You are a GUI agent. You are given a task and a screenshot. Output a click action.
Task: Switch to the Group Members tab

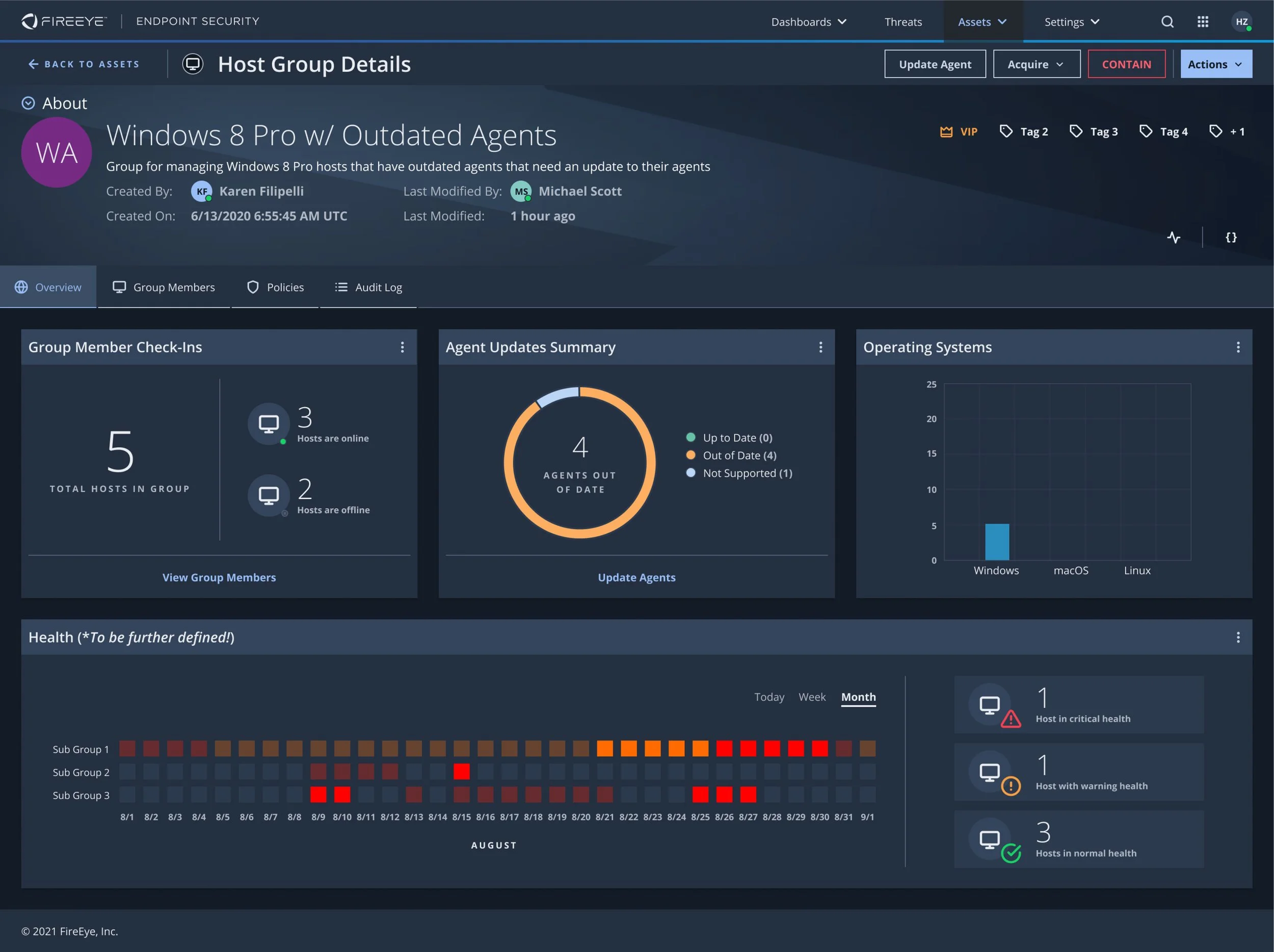164,287
